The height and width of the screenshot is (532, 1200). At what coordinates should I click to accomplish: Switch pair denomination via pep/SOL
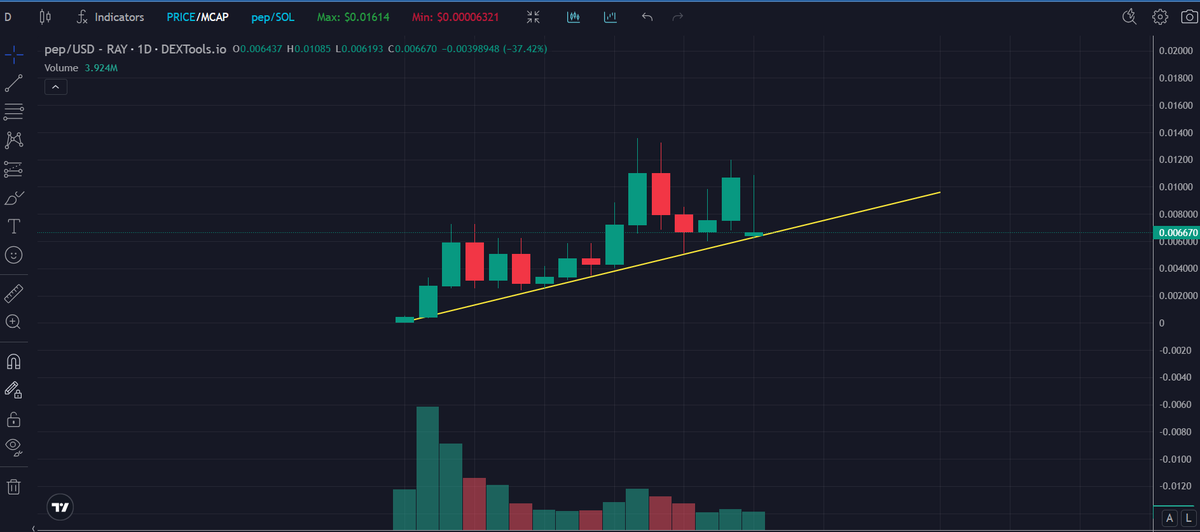click(272, 17)
